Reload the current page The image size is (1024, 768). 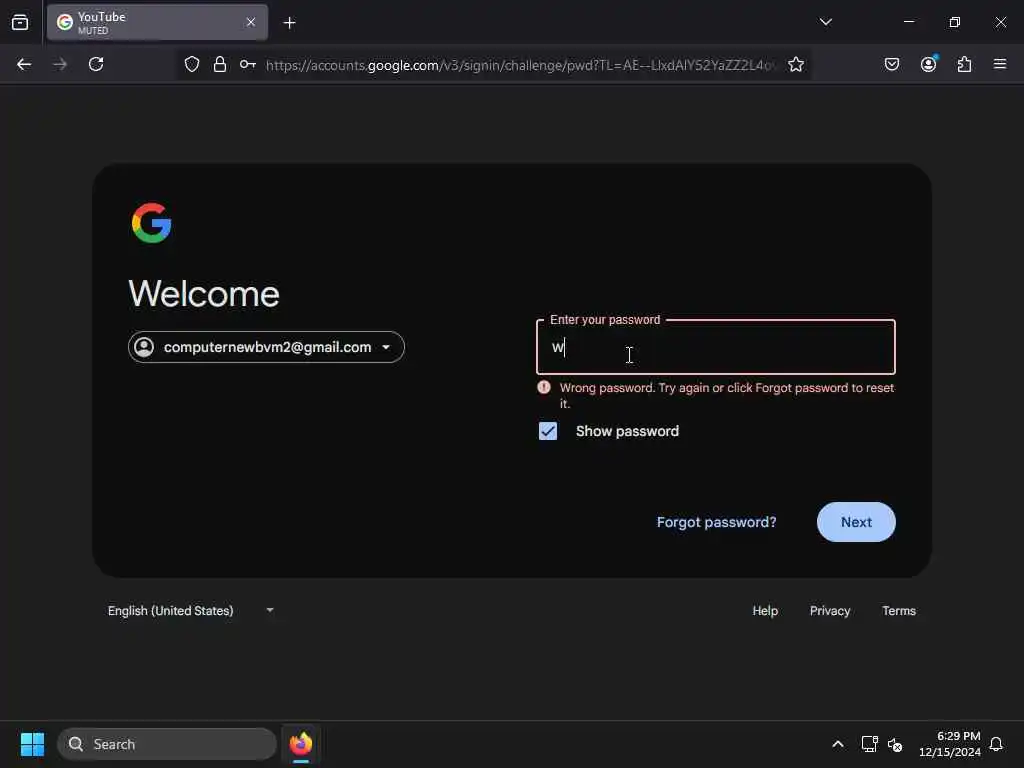tap(96, 64)
